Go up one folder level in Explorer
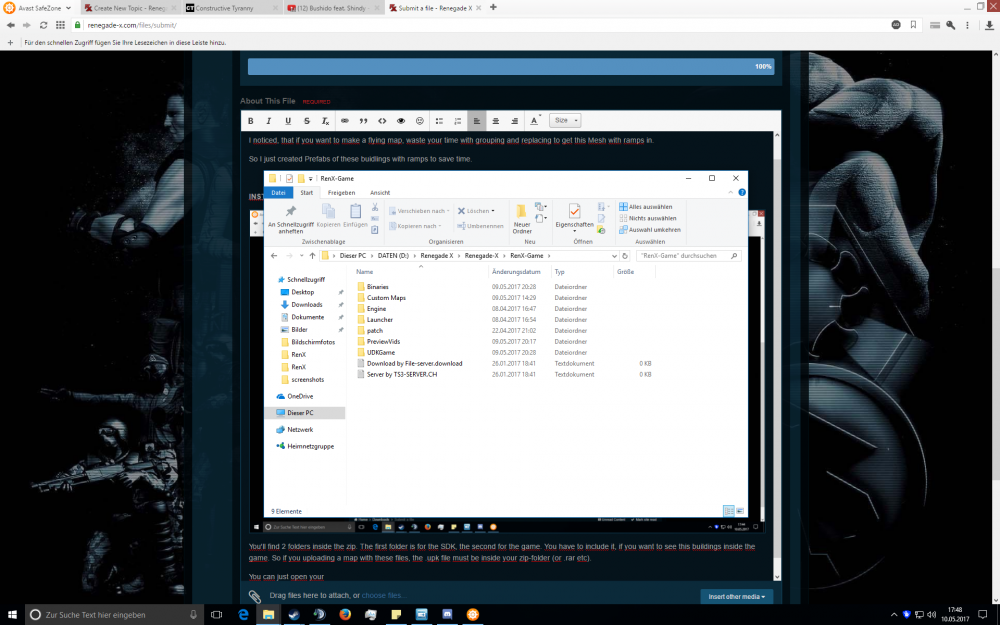 pos(312,256)
